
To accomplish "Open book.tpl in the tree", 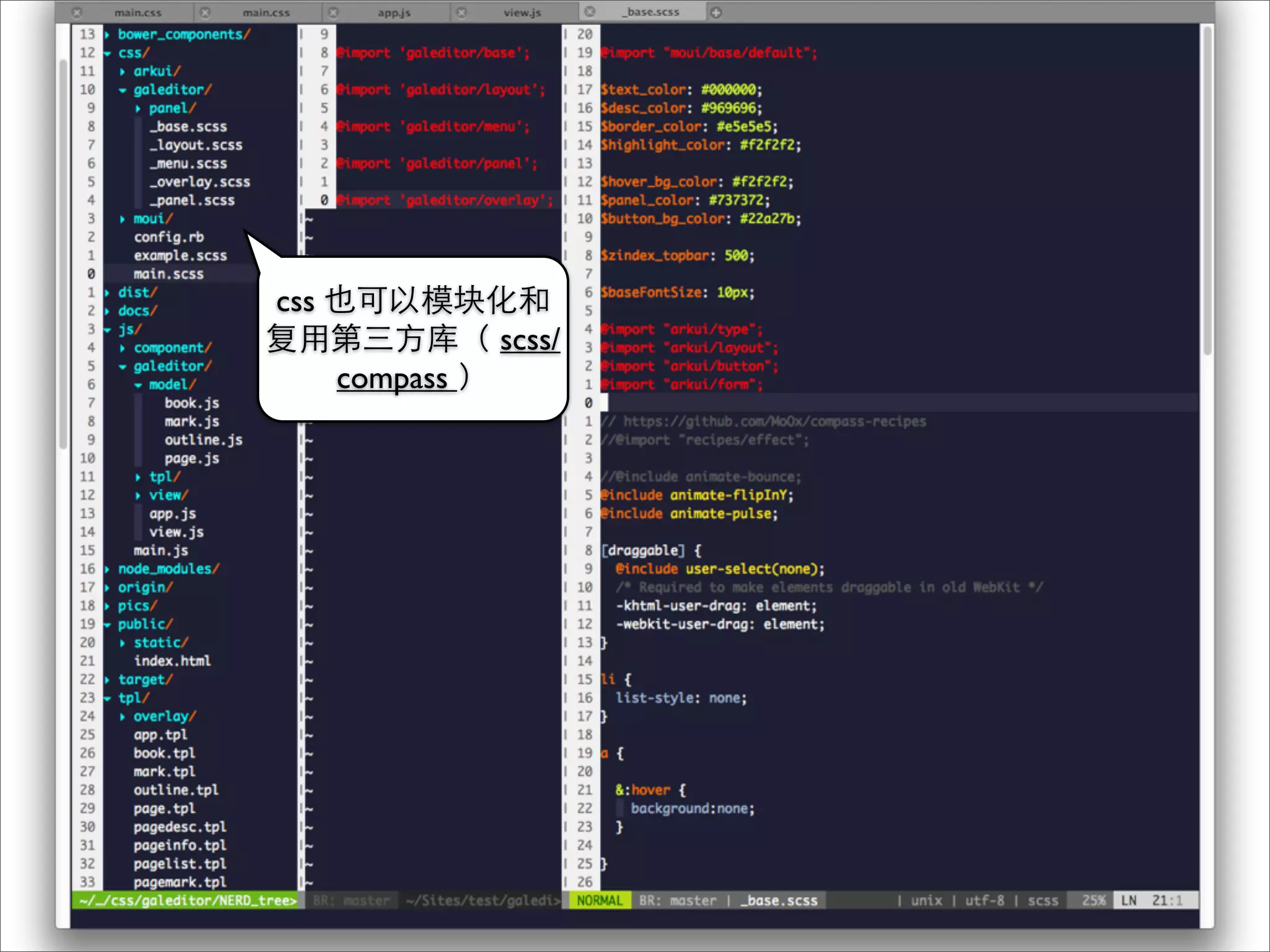I will (165, 754).
